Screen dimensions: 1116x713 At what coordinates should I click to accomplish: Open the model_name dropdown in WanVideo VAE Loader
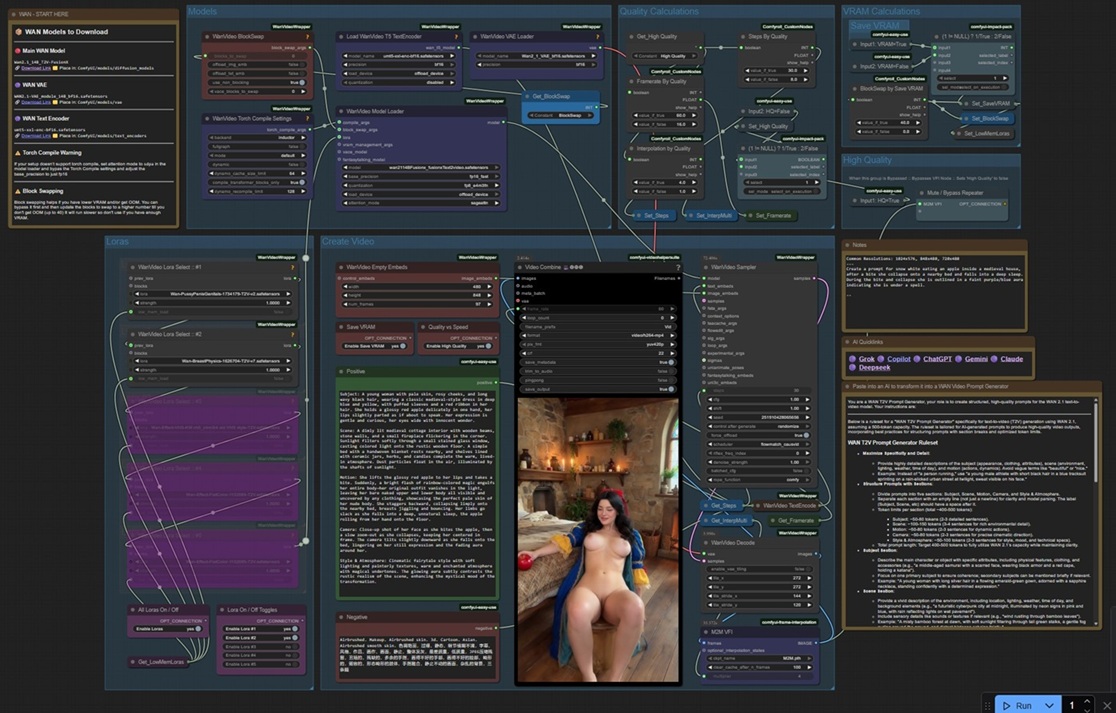point(536,56)
